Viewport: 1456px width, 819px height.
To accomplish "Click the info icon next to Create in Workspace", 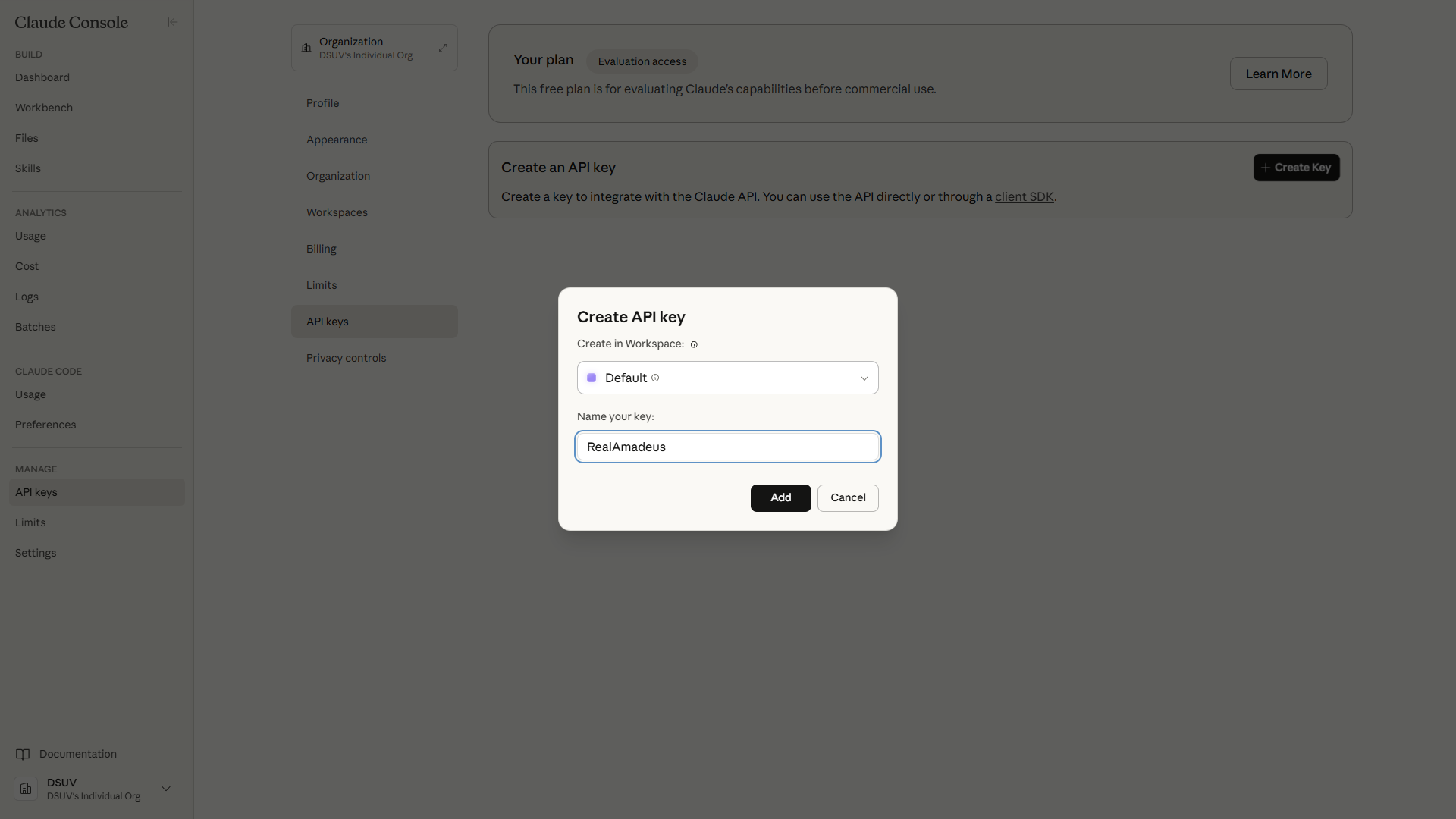I will click(x=694, y=344).
